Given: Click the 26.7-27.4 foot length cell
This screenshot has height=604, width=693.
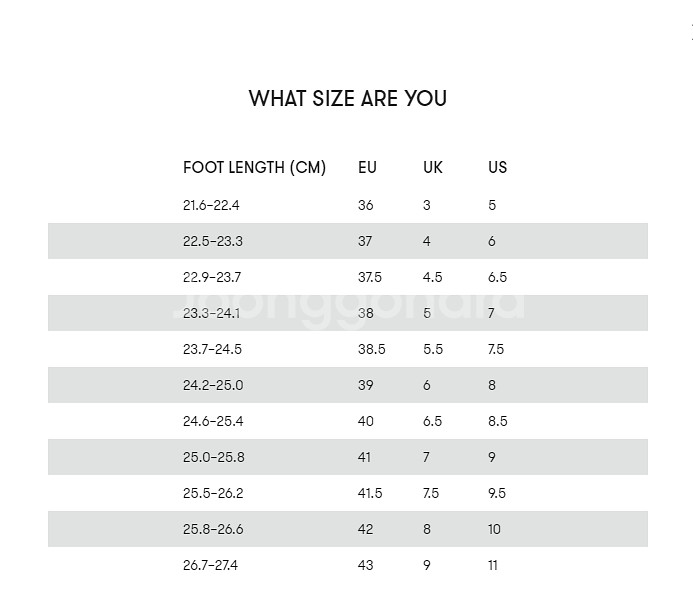Looking at the screenshot, I should coord(210,566).
